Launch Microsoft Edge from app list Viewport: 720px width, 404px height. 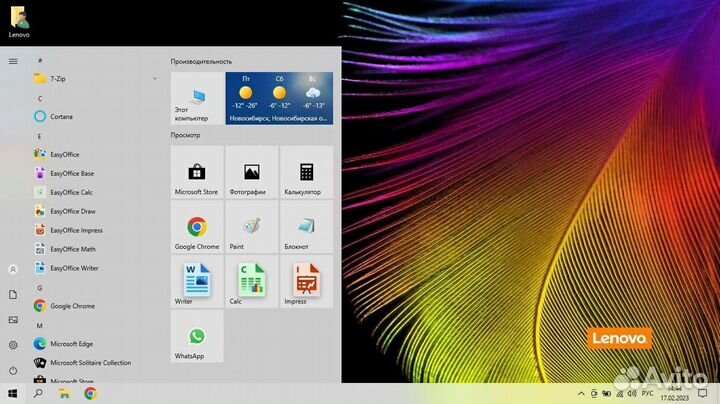(96, 343)
